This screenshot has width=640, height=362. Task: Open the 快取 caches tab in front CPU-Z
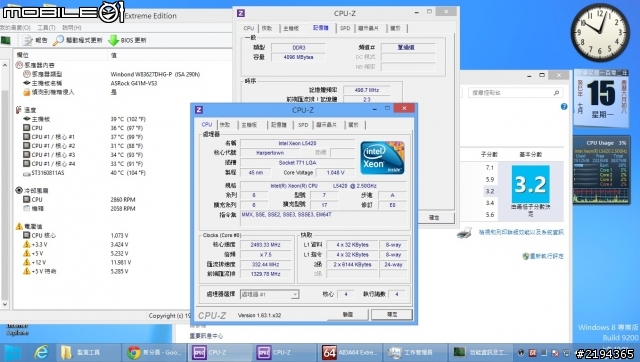pyautogui.click(x=225, y=124)
